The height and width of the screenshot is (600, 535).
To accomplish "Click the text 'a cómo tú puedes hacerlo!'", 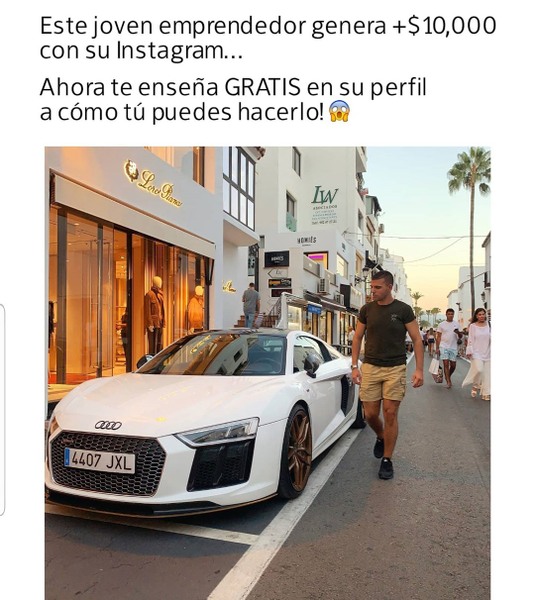I will pos(182,112).
